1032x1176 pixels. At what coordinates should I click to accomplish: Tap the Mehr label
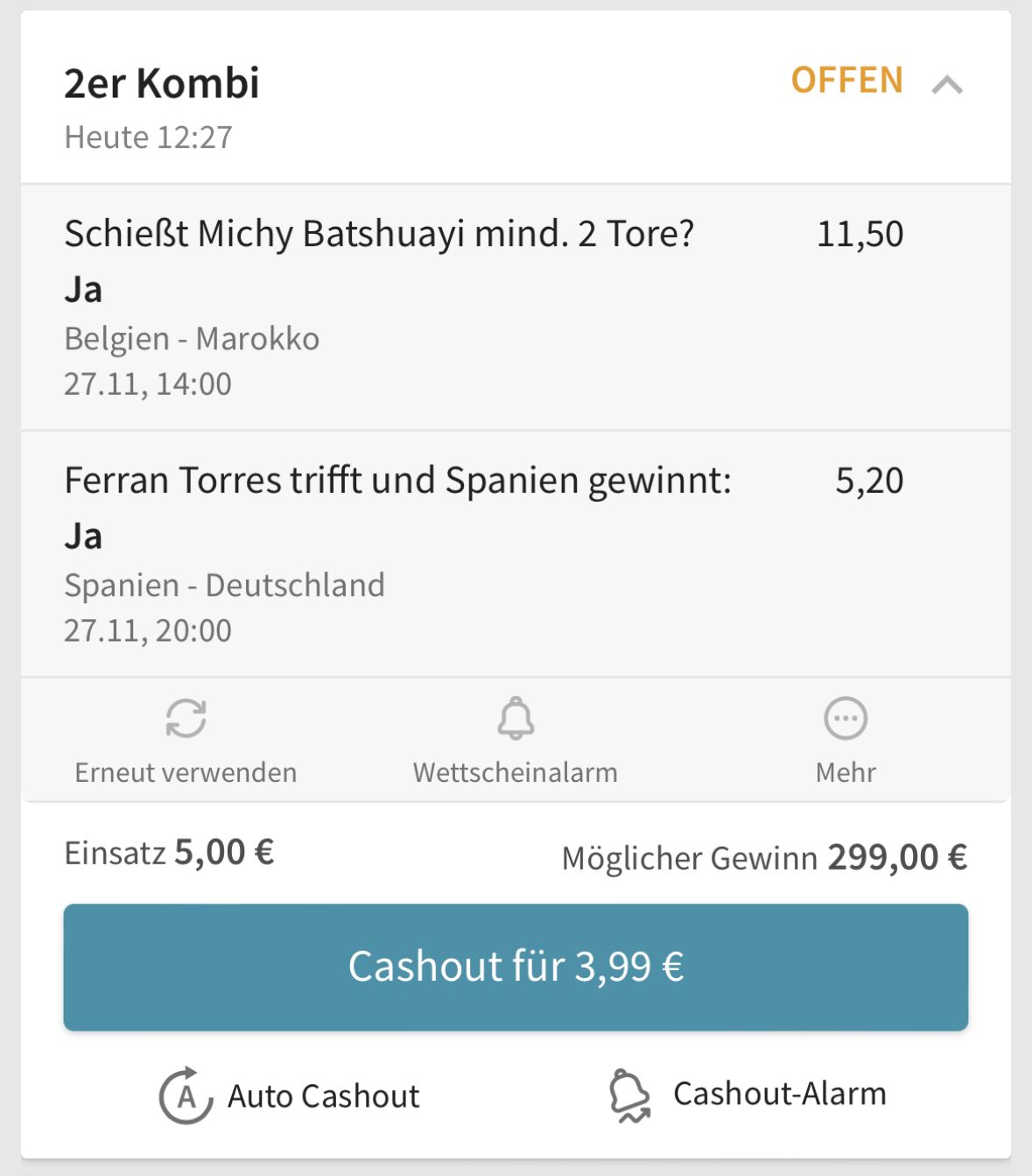(x=846, y=772)
